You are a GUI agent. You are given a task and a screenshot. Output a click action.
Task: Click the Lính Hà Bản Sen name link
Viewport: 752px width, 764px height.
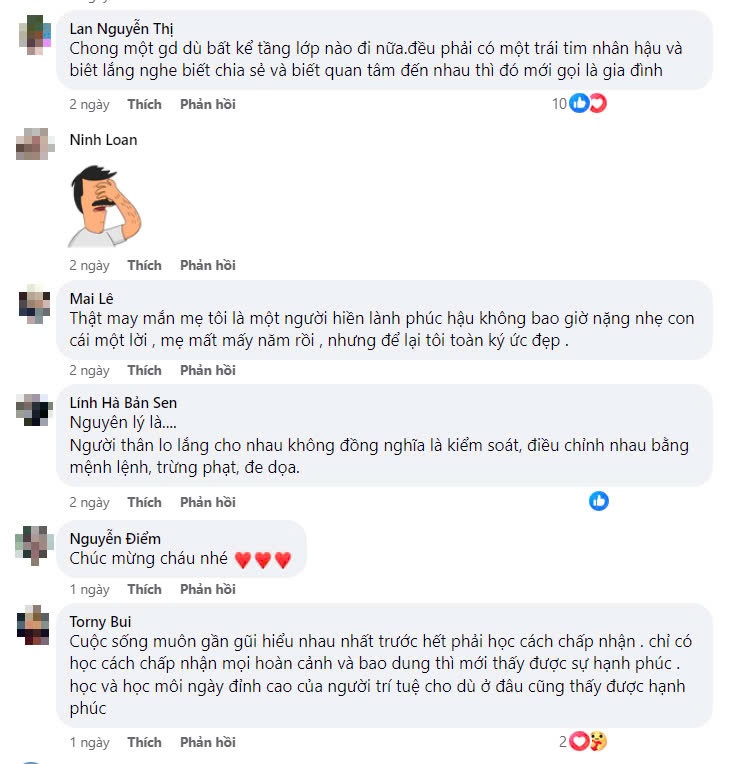123,402
